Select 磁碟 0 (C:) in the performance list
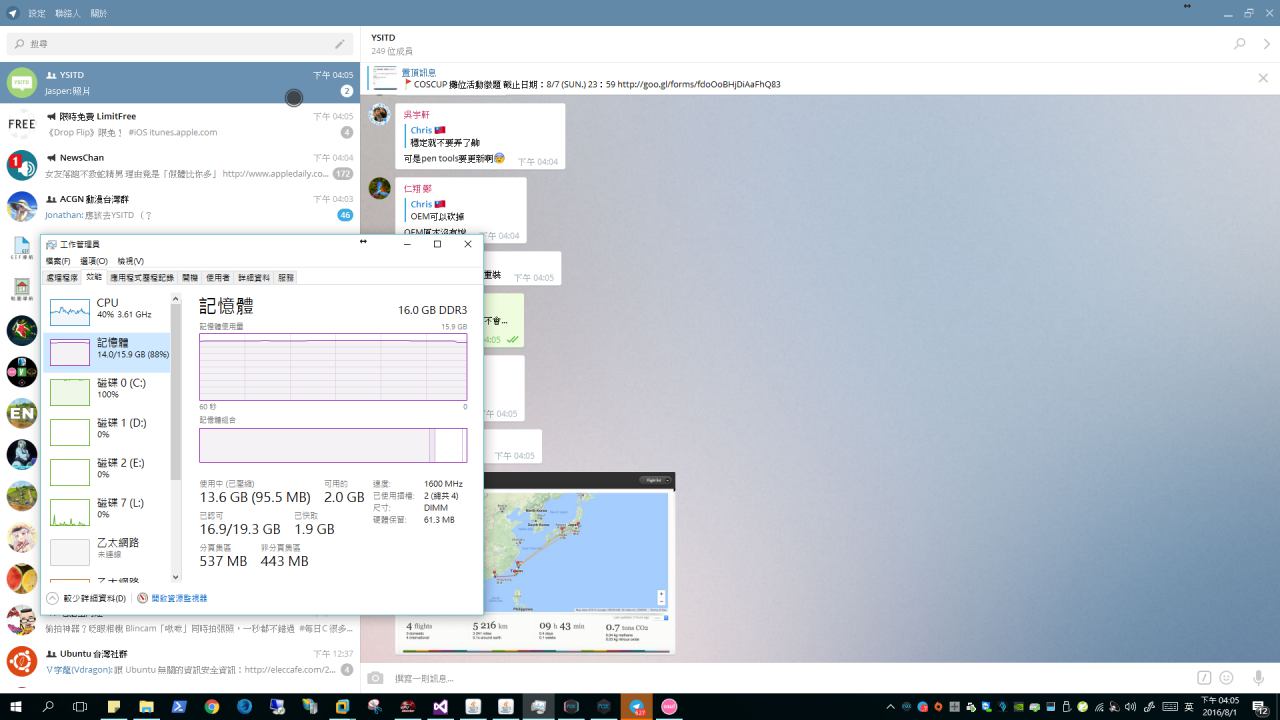The width and height of the screenshot is (1280, 720). (x=107, y=389)
